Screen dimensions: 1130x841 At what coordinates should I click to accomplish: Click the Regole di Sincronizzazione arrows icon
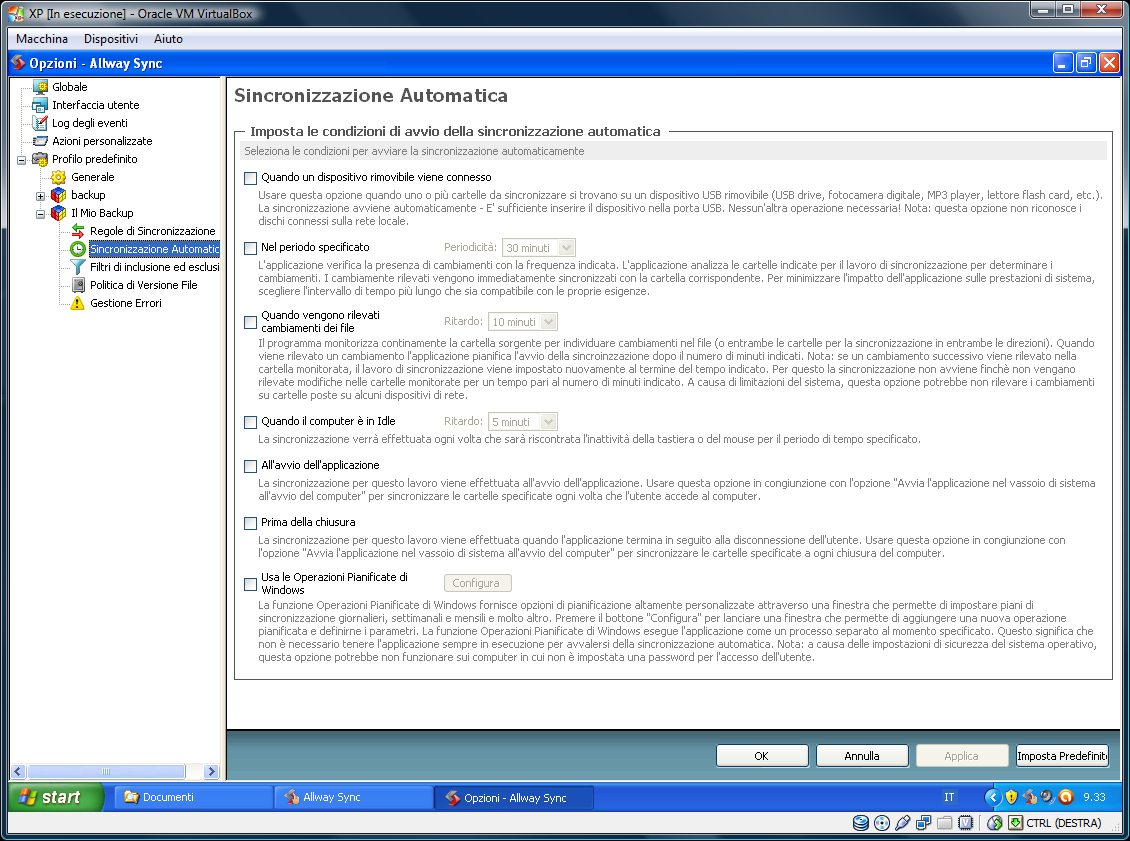[x=78, y=231]
